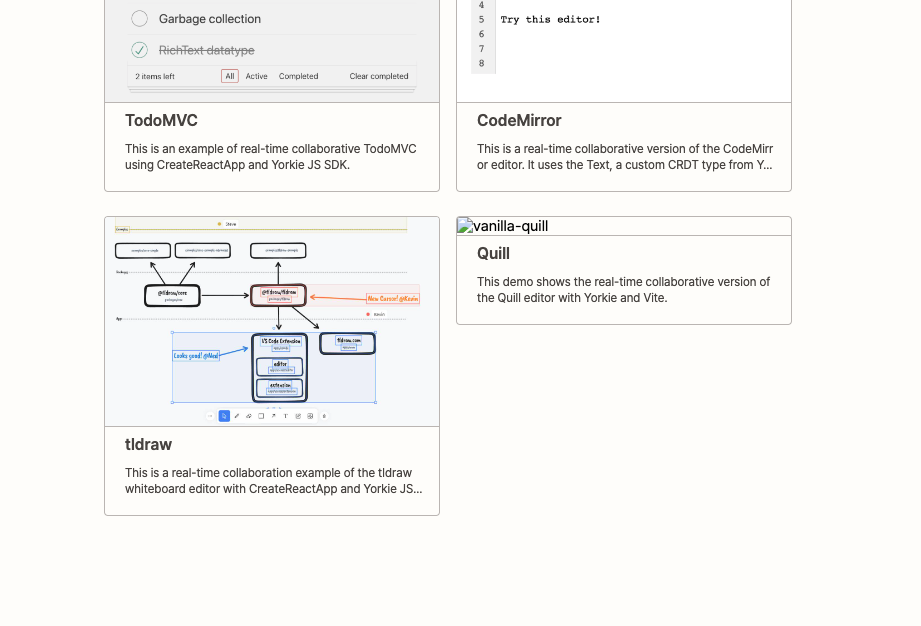Switch to the Active filter

[x=256, y=76]
